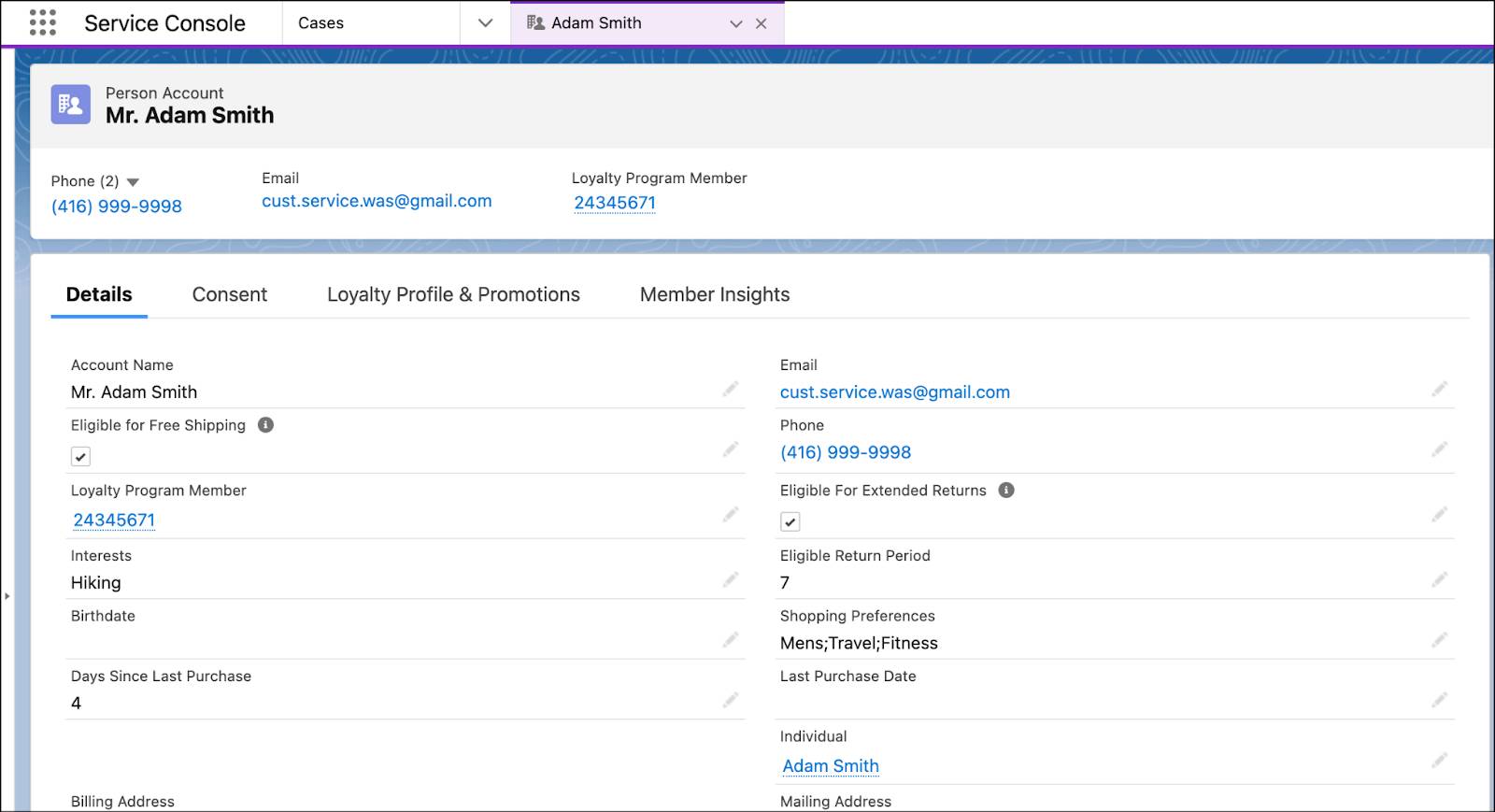Edit the Account Name field pencil

731,389
